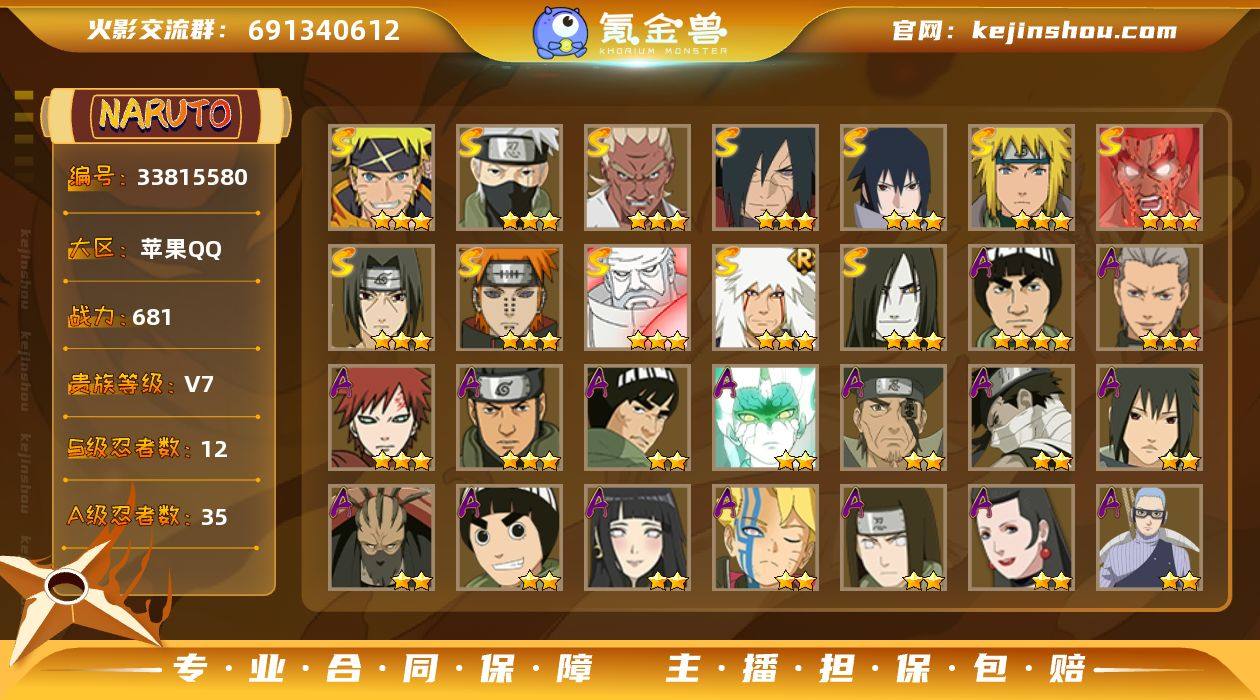Click the bandaged-face Zabuza portrait
Screen dimensions: 1260x700
coord(1022,418)
